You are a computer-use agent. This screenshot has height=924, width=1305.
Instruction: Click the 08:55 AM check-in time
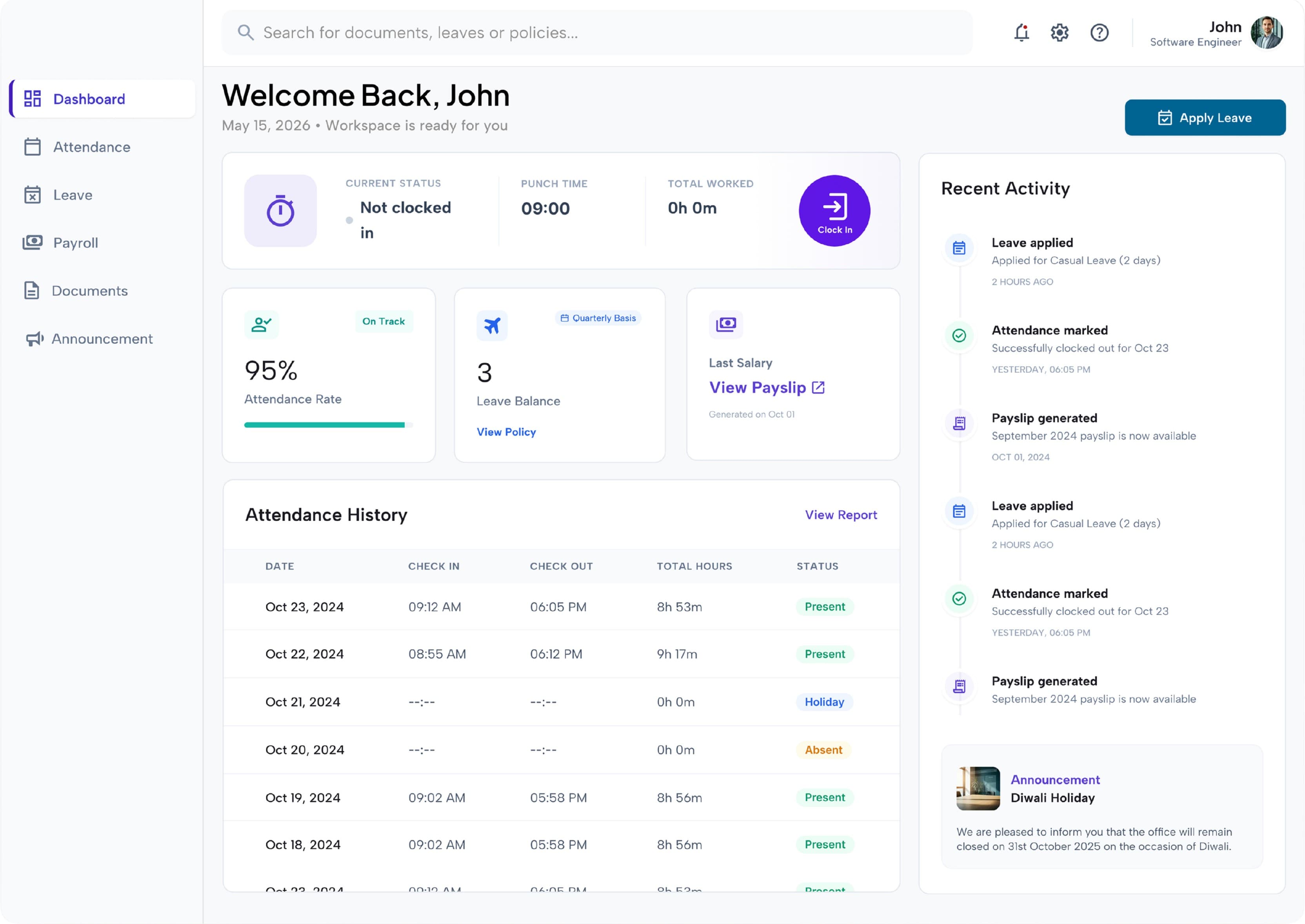point(437,654)
